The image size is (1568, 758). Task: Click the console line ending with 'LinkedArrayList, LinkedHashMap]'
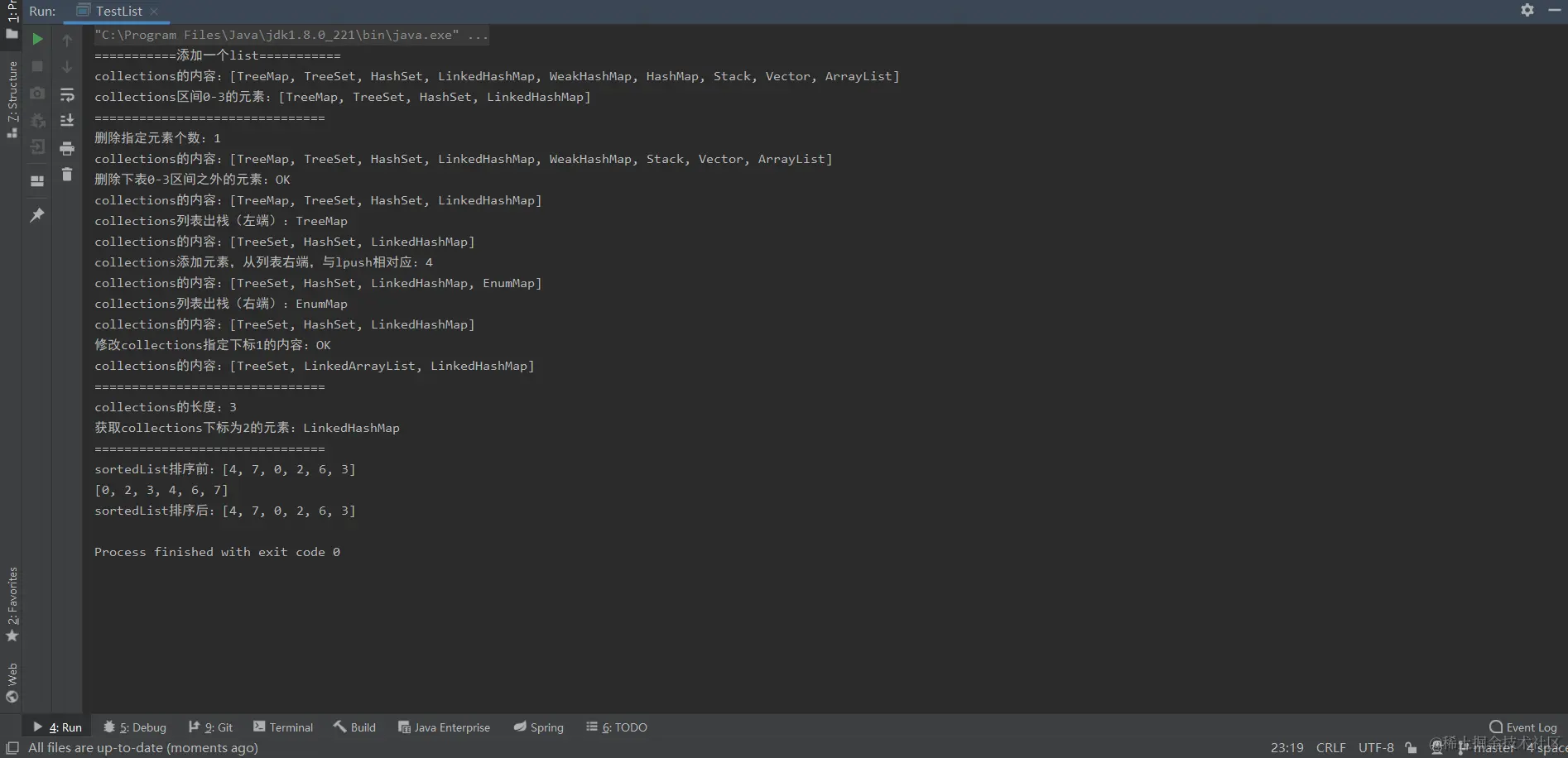tap(315, 366)
